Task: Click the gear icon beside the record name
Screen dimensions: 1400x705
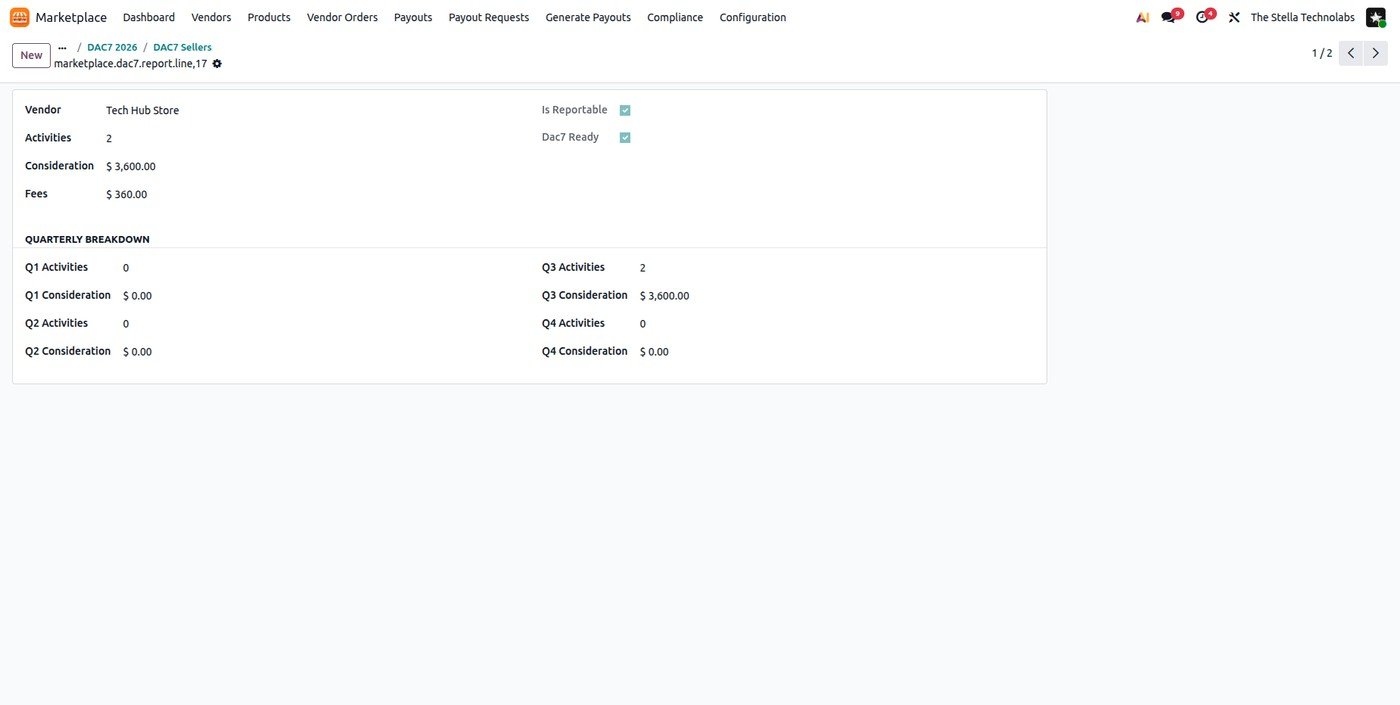Action: (217, 63)
